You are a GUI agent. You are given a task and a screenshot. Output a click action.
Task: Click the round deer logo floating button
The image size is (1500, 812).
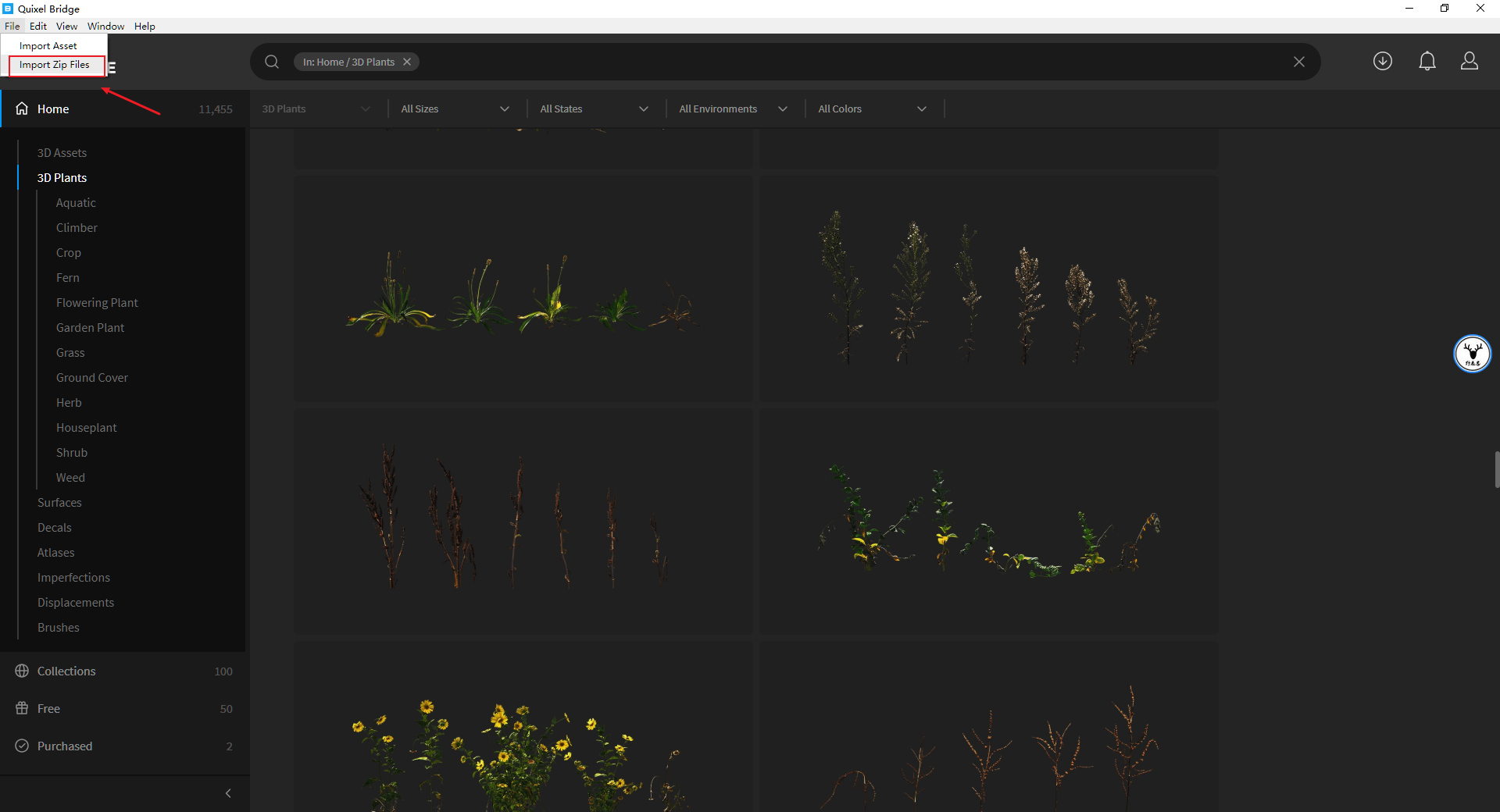click(x=1473, y=354)
